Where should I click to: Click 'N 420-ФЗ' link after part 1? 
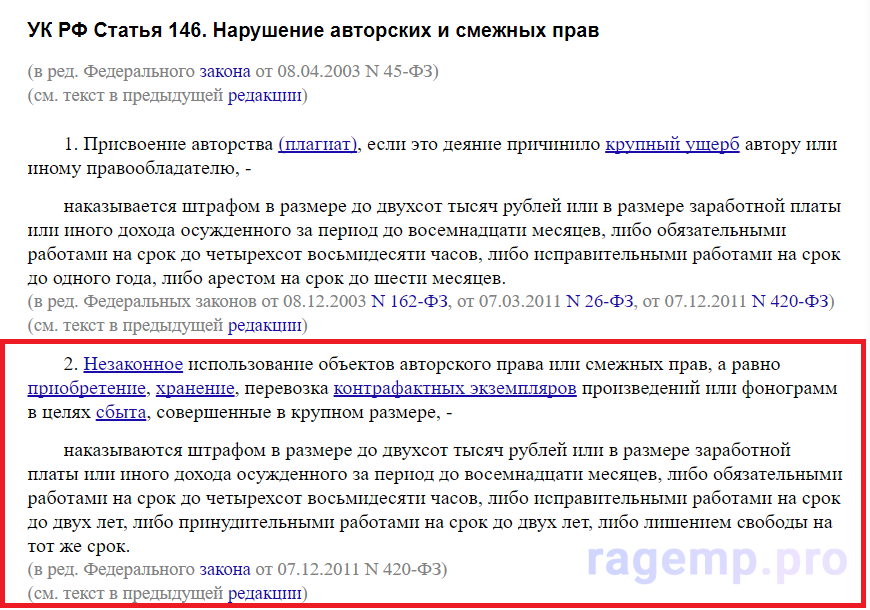coord(790,301)
